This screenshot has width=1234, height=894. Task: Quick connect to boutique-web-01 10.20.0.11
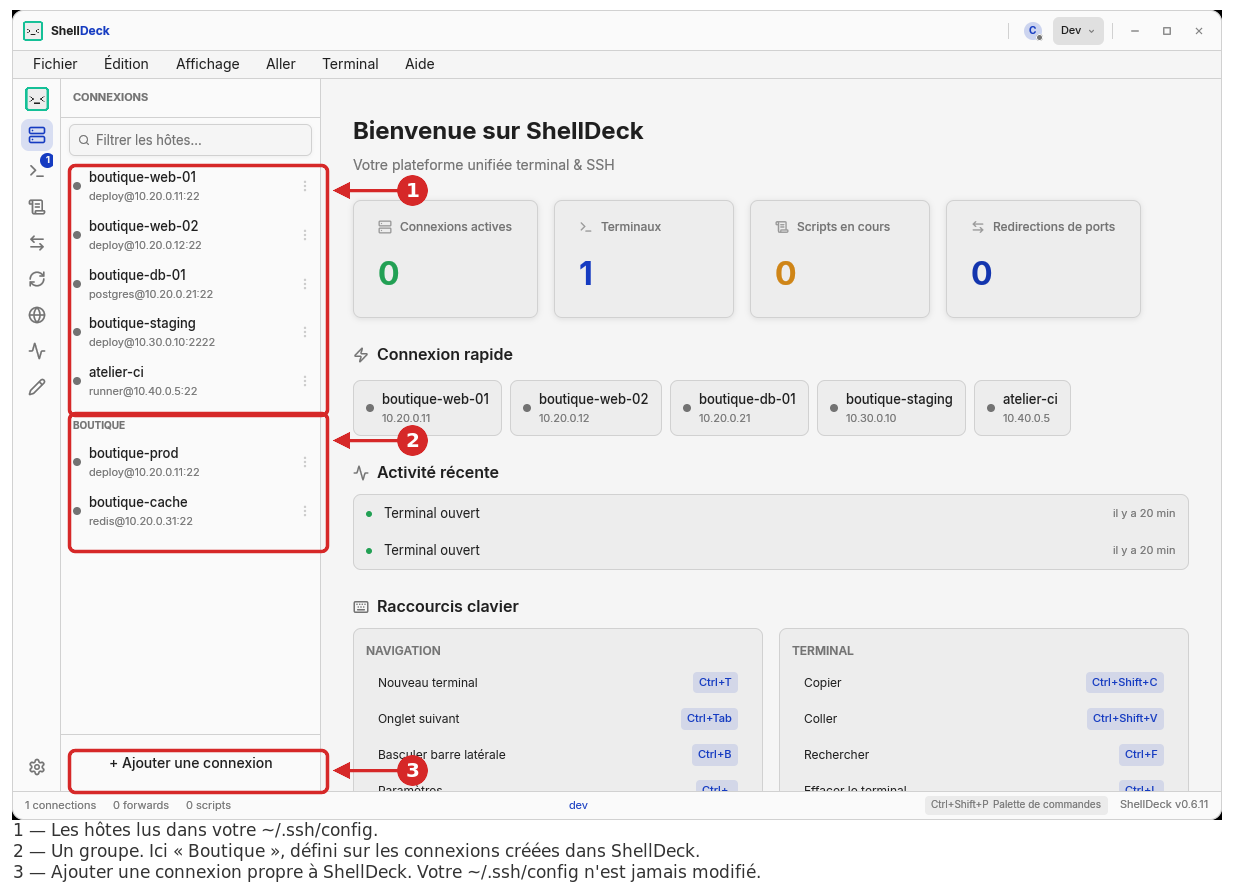tap(427, 407)
